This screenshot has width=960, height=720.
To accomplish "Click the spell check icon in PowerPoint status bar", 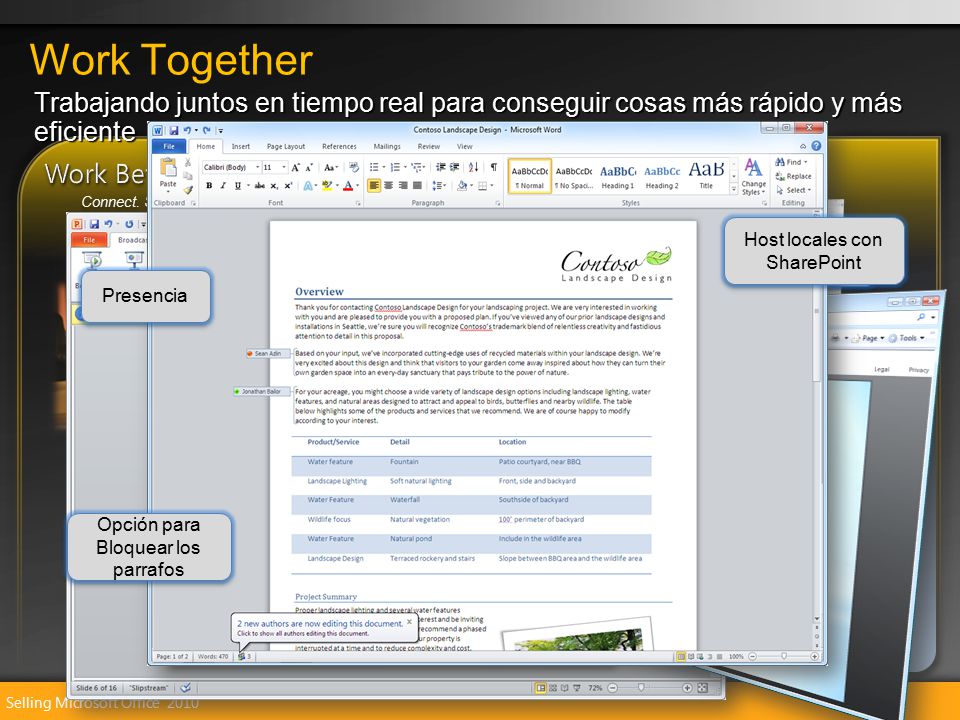I will tap(186, 688).
